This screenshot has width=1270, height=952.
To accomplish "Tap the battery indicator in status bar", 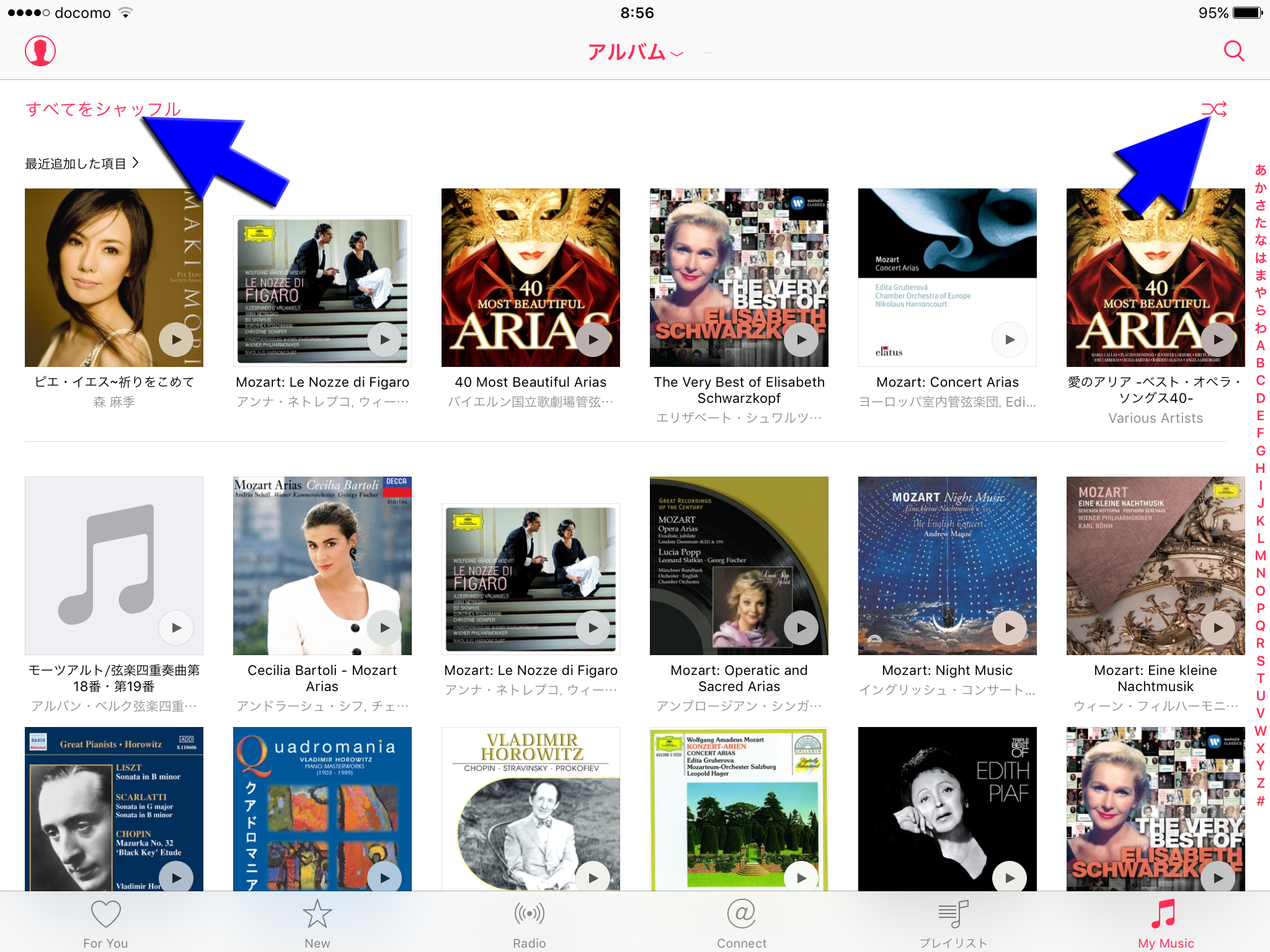I will (x=1248, y=12).
